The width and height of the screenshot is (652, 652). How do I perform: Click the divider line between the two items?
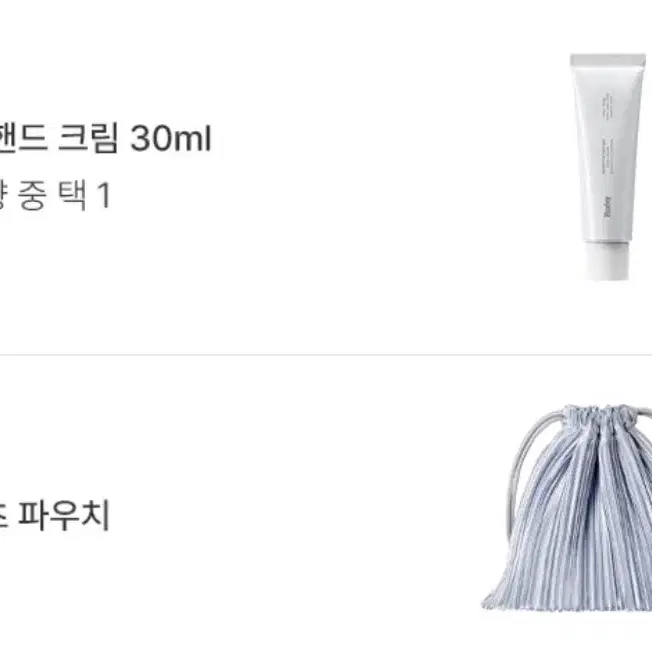pos(326,355)
